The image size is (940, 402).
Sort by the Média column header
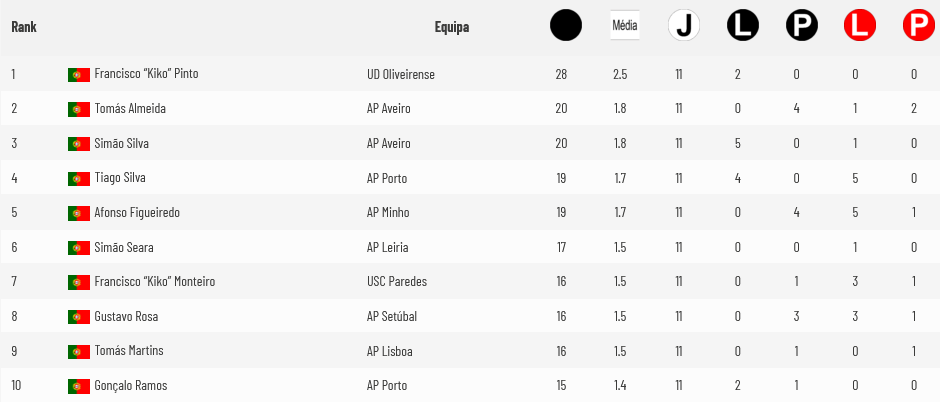click(x=625, y=26)
